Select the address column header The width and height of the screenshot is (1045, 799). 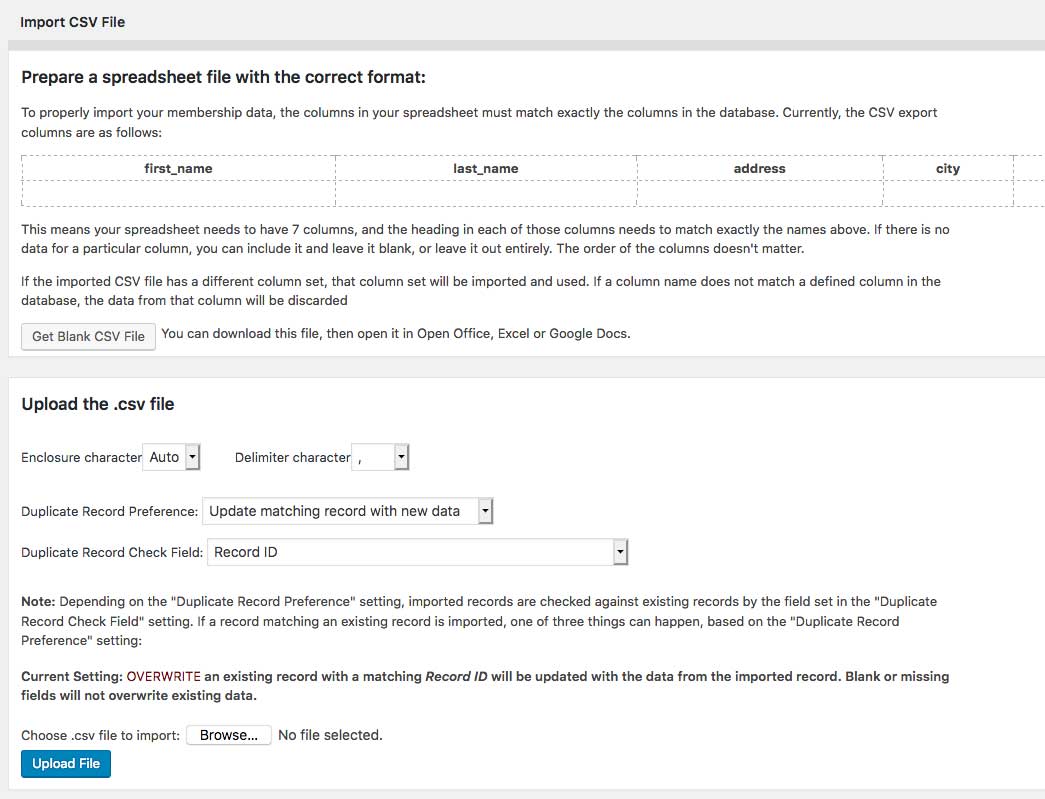pyautogui.click(x=759, y=168)
